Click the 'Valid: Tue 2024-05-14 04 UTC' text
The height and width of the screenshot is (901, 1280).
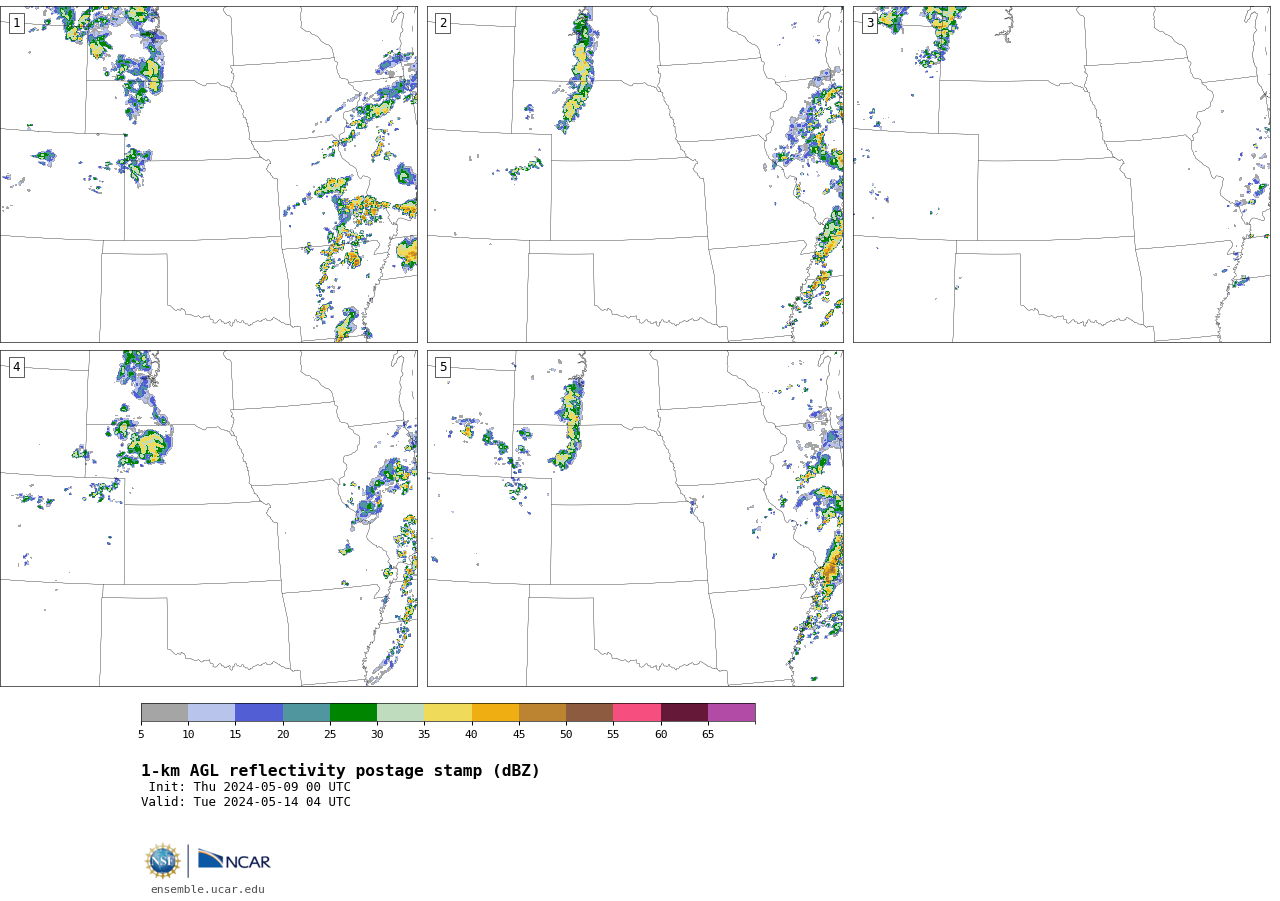[246, 802]
